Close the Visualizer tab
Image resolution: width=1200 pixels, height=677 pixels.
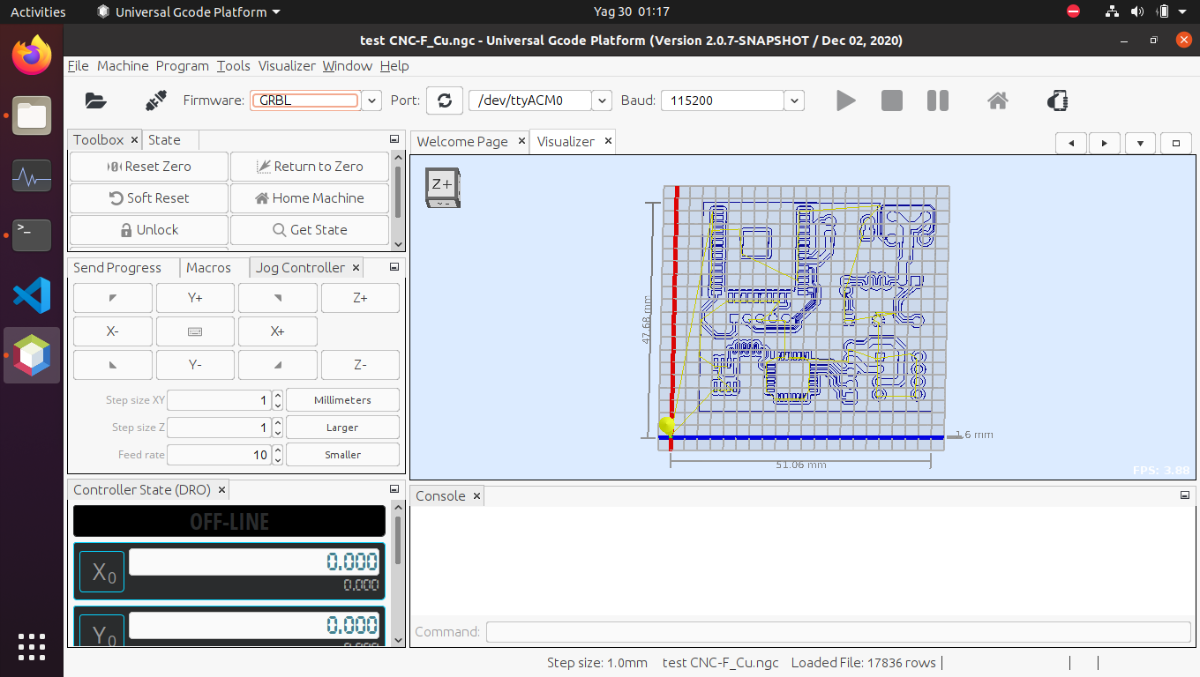pyautogui.click(x=608, y=141)
